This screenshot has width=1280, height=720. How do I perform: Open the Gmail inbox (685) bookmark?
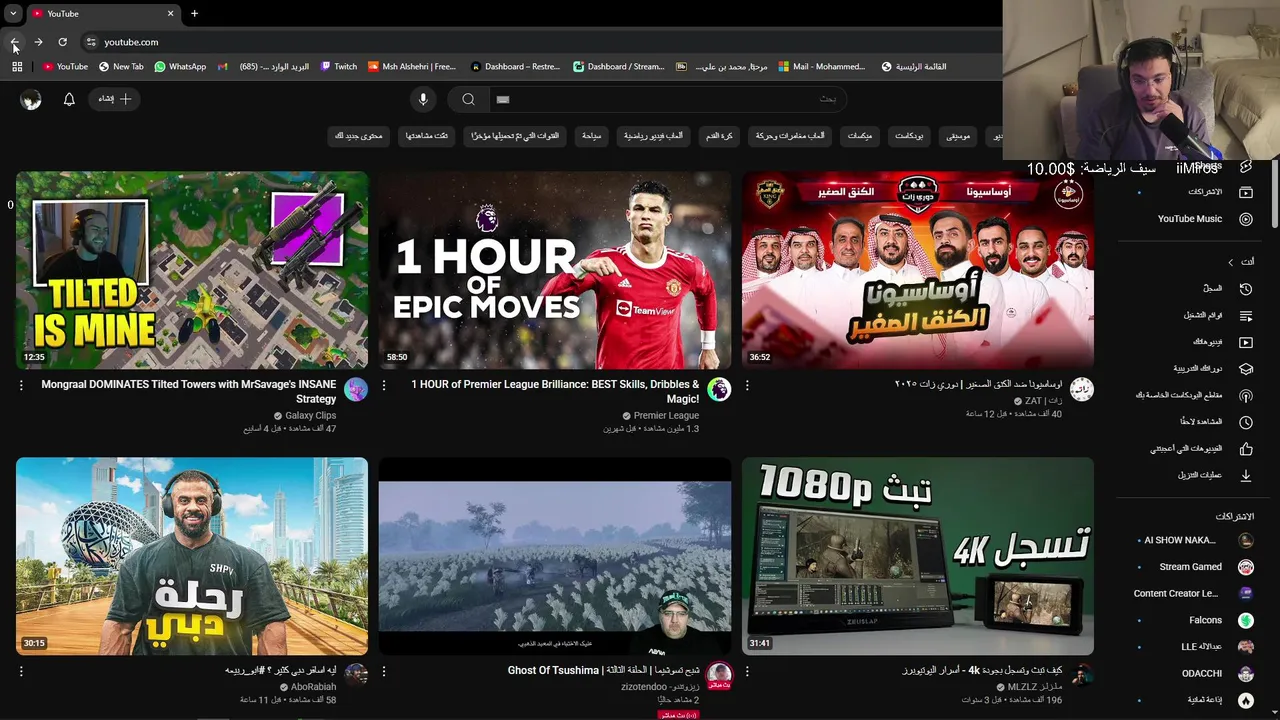pos(263,67)
